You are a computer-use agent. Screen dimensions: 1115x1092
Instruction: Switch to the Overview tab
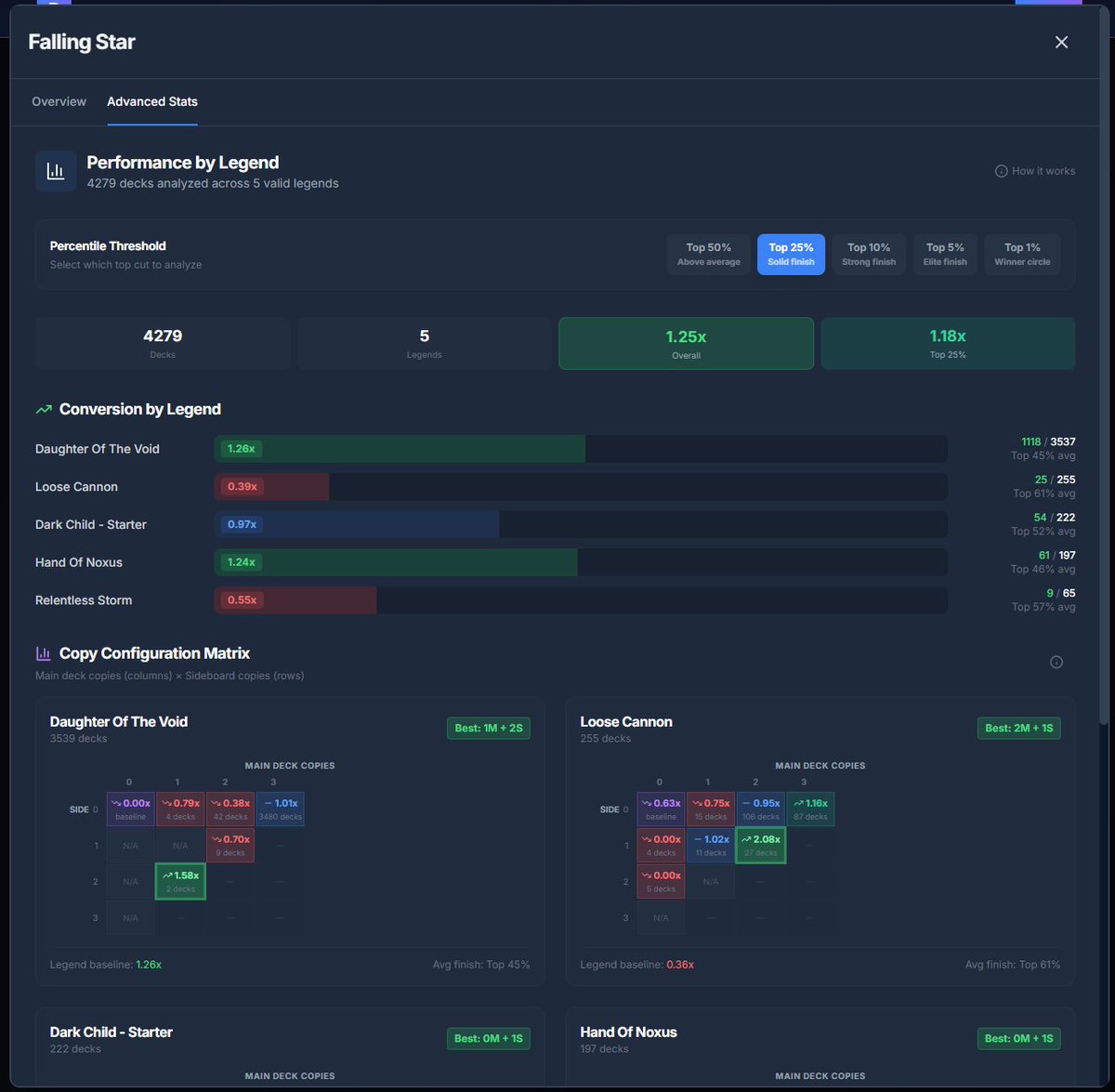(x=59, y=101)
